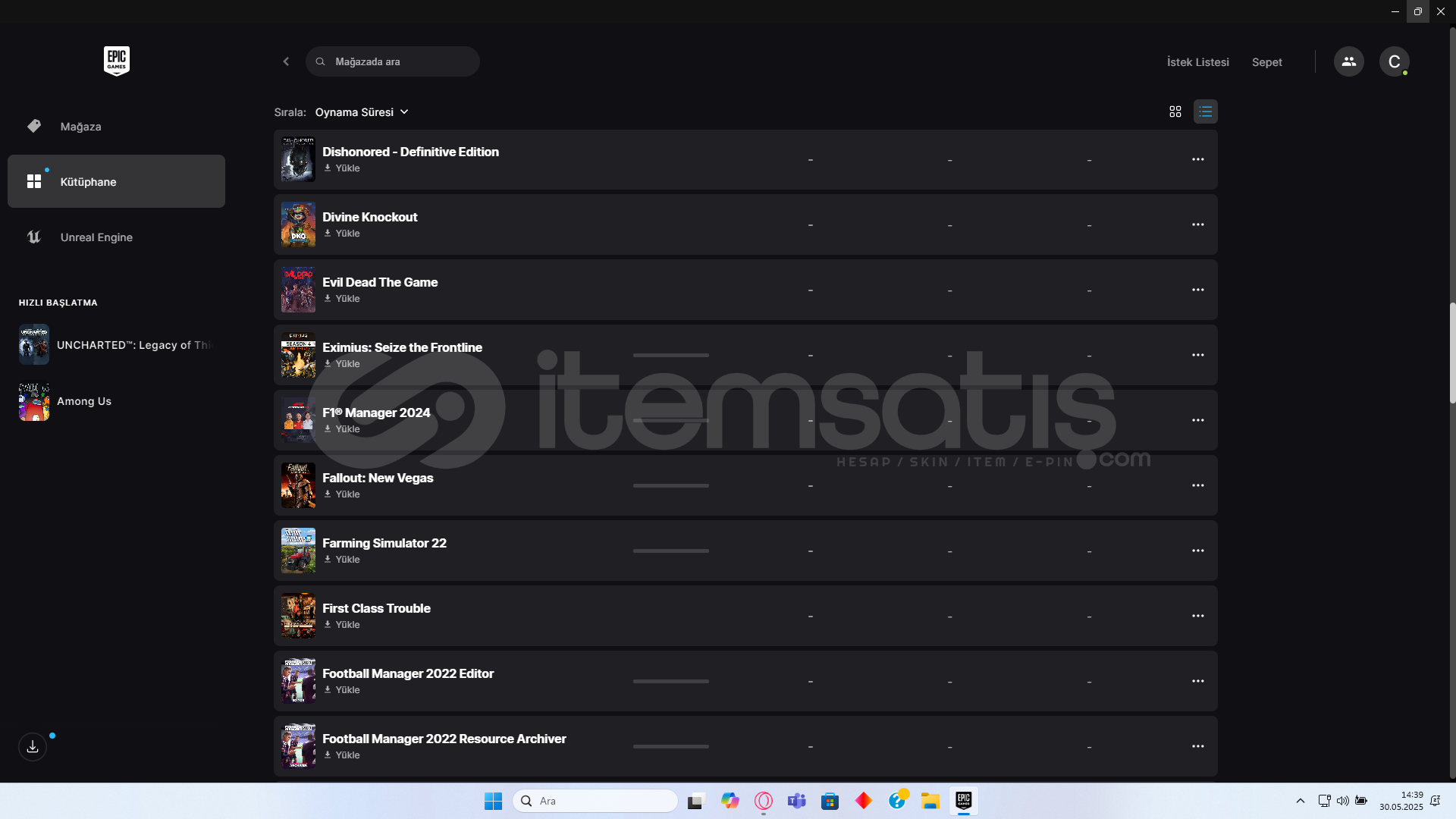Screen dimensions: 1456x819
Task: Open File Explorer from the taskbar
Action: click(x=930, y=801)
